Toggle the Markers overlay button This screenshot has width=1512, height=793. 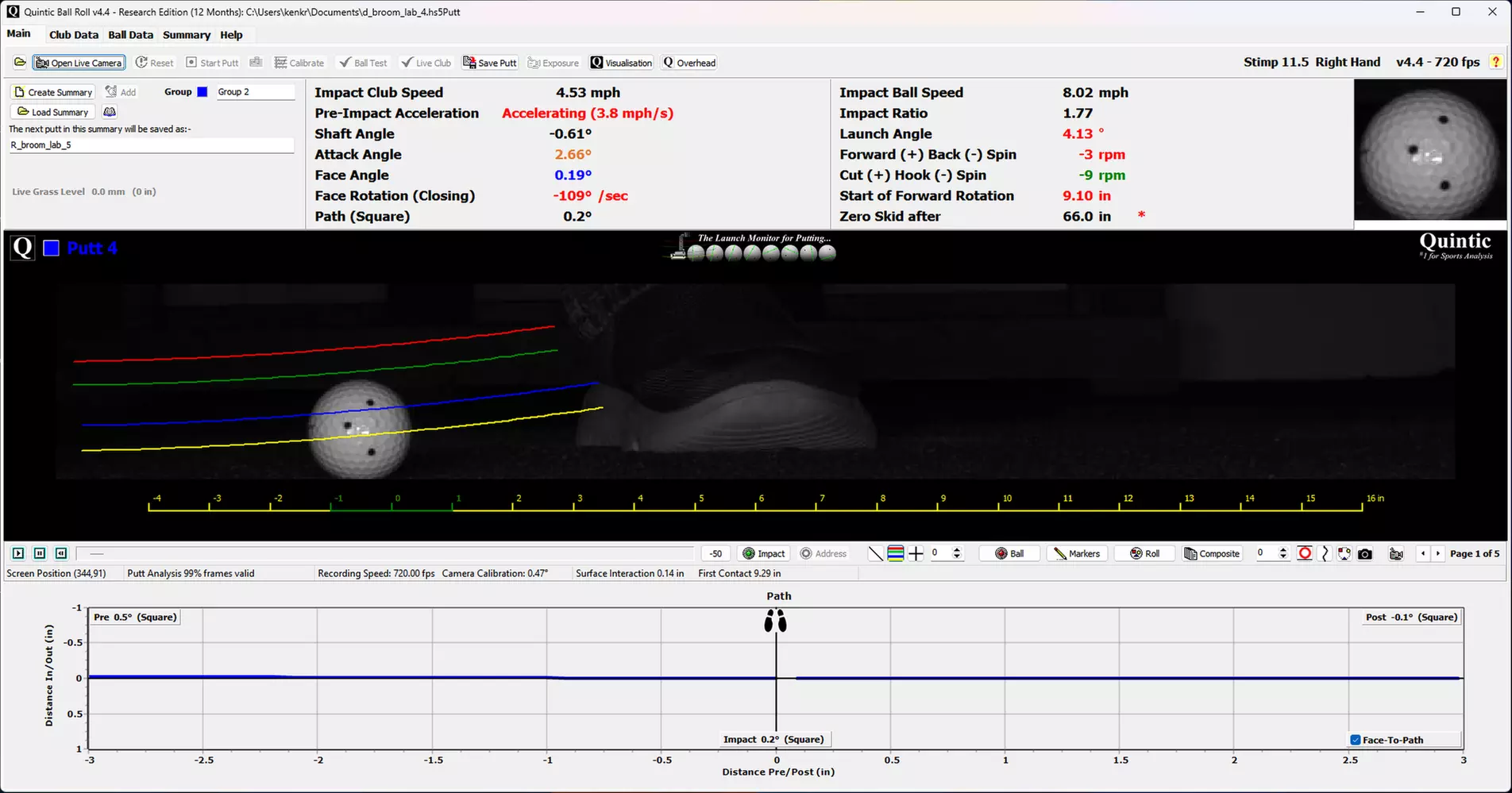(x=1076, y=554)
